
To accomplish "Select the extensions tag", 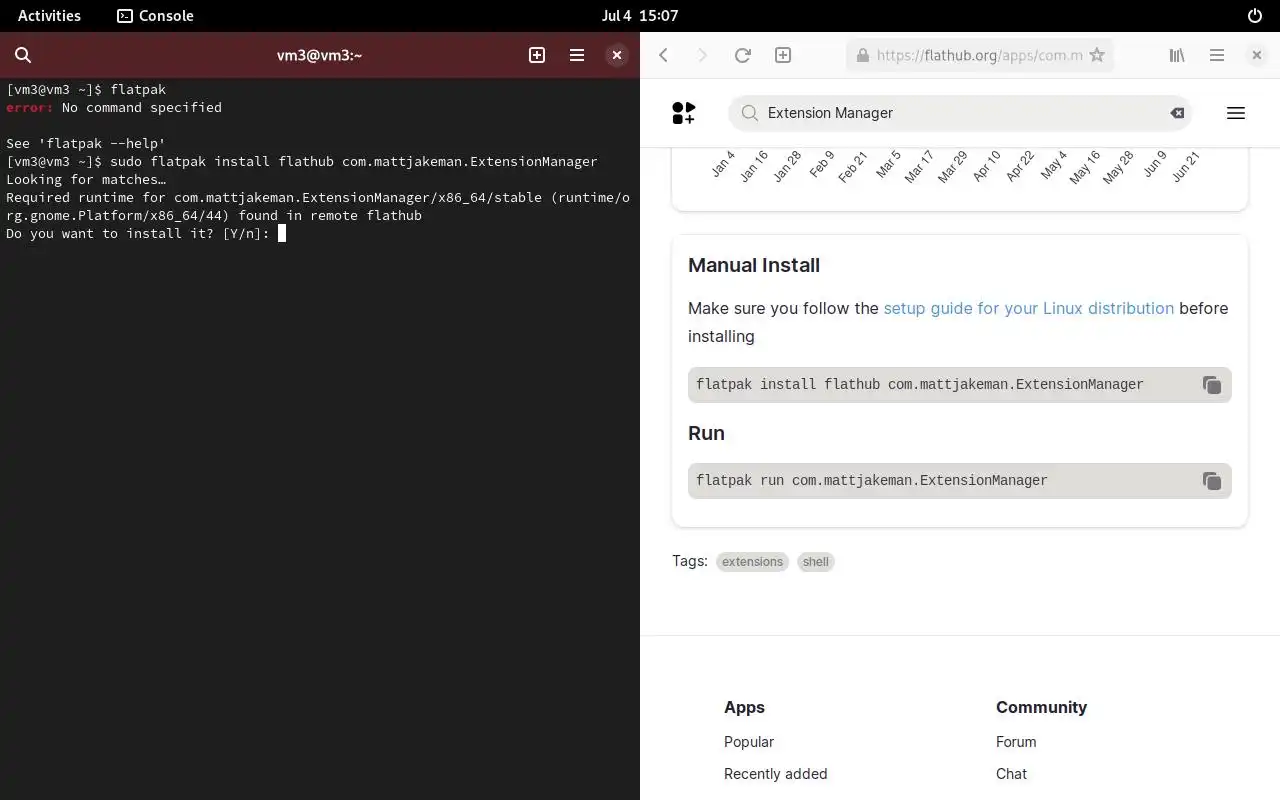I will pos(752,562).
